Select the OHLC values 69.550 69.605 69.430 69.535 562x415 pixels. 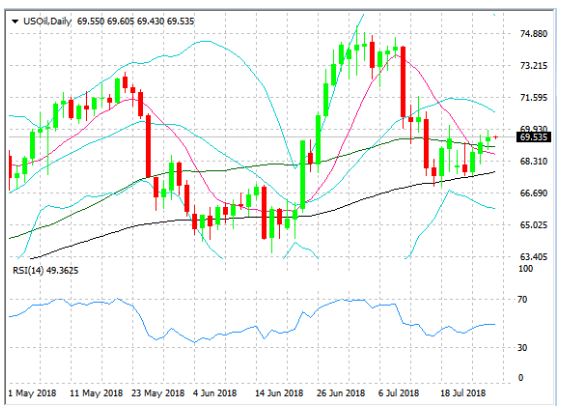click(x=135, y=21)
